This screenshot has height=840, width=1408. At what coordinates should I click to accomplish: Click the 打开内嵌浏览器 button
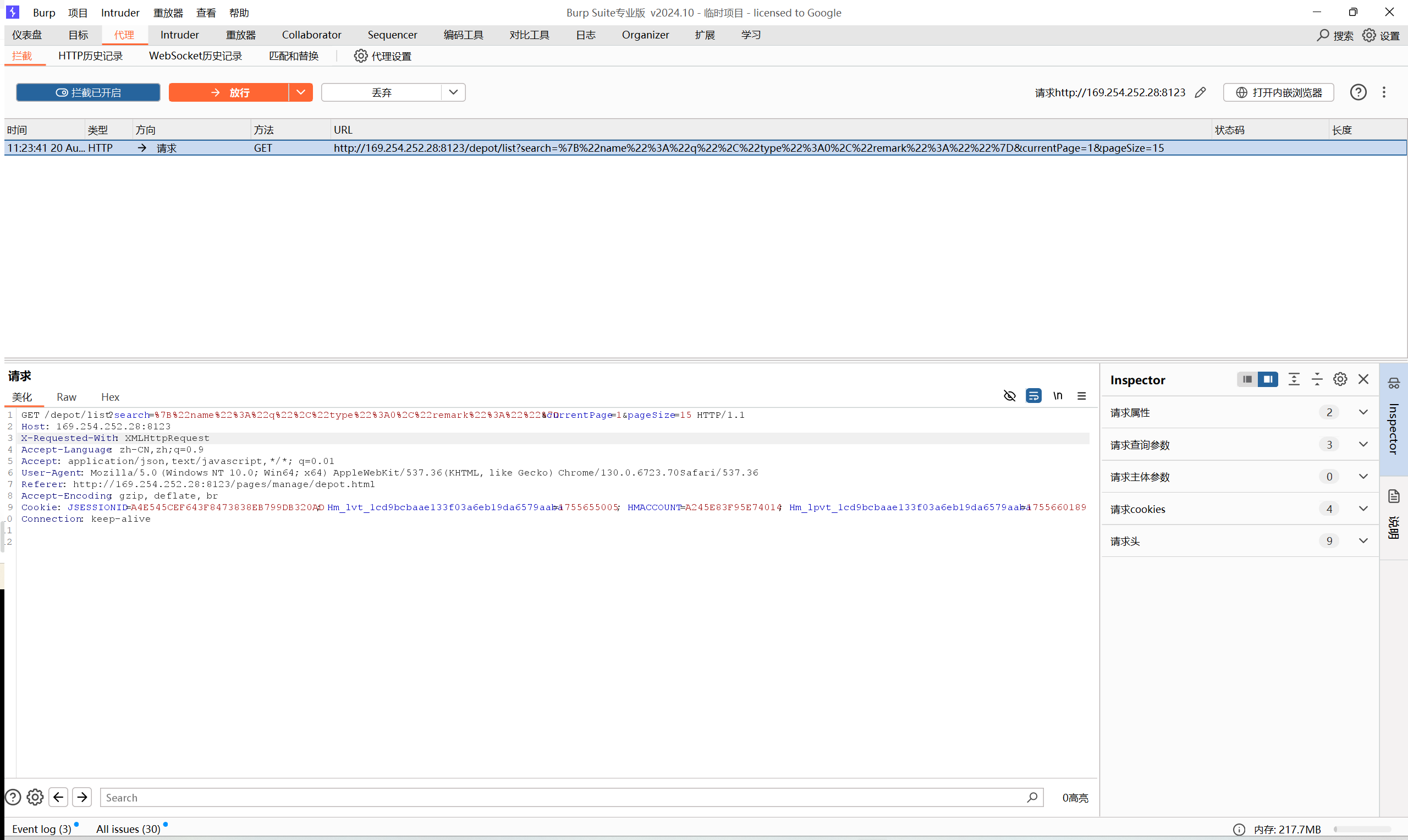(1278, 92)
